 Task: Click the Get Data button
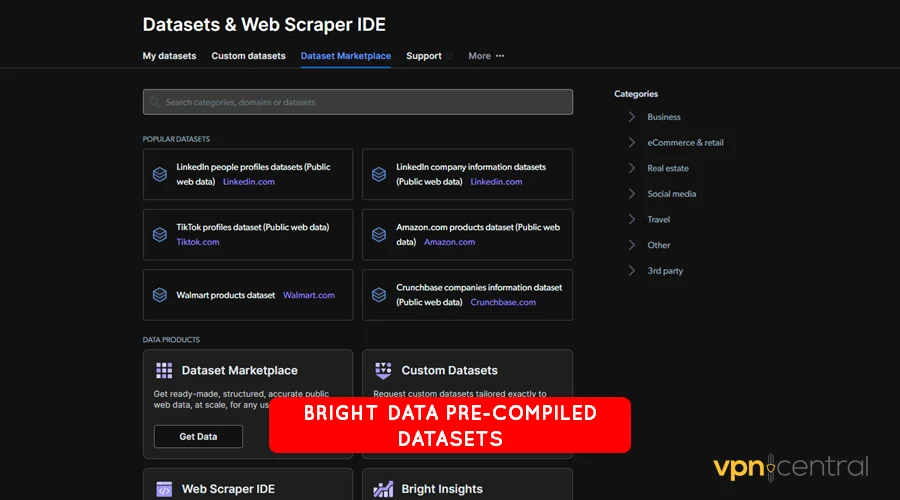point(198,436)
